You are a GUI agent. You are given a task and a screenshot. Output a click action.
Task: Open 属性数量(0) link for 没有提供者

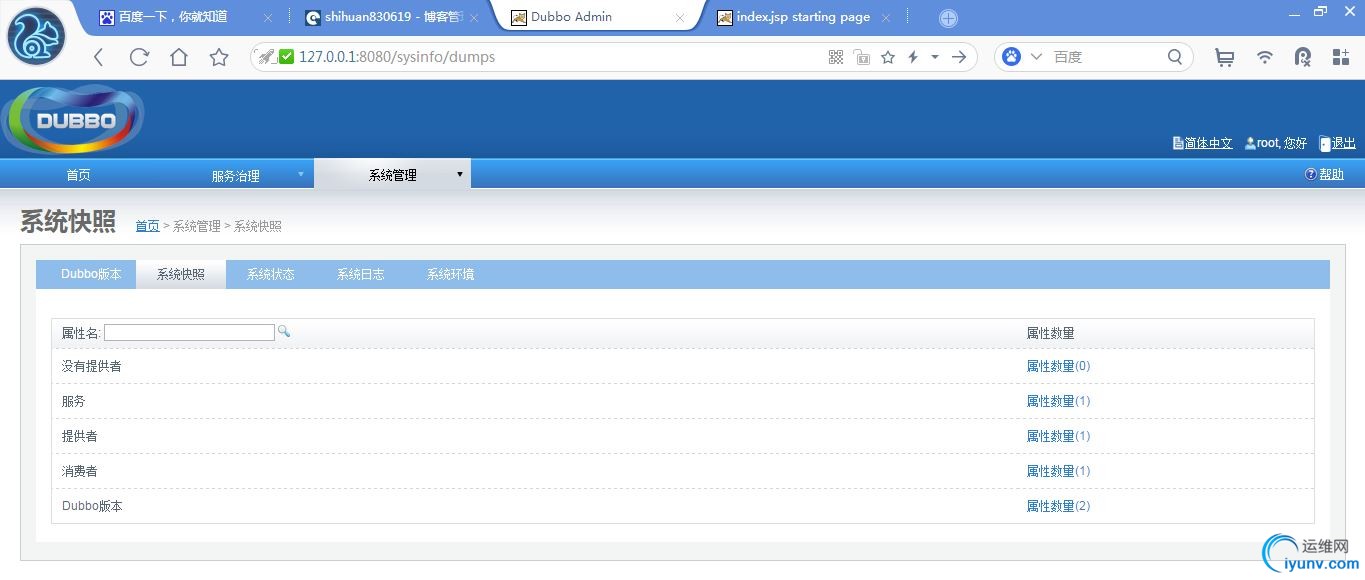(x=1058, y=366)
